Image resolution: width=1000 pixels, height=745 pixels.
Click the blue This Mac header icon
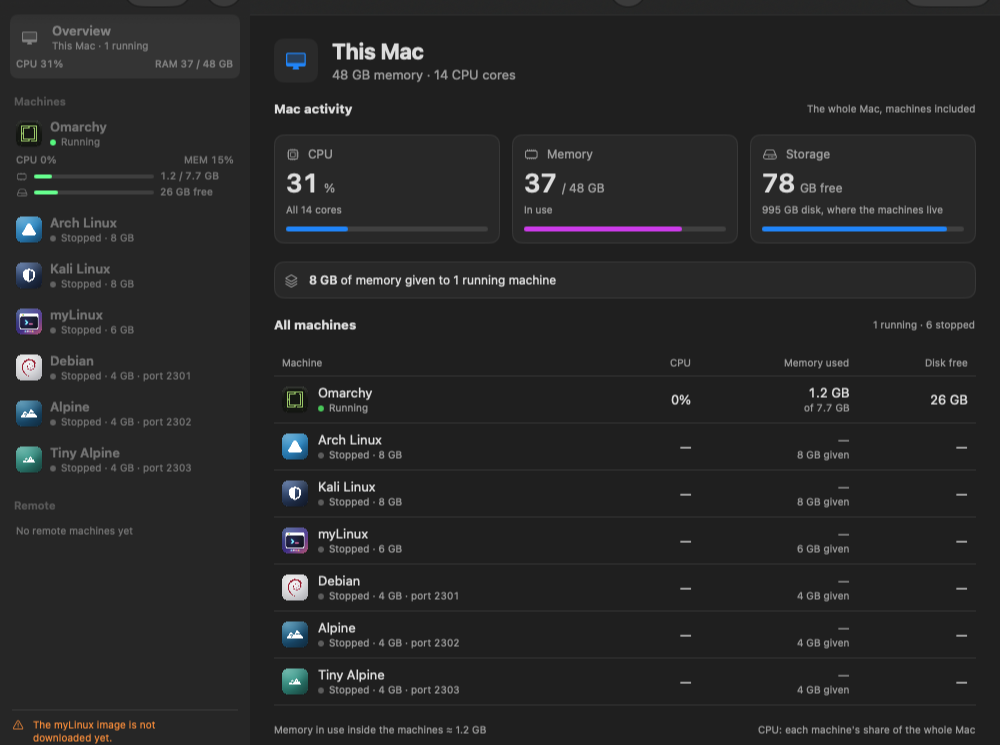tap(296, 61)
